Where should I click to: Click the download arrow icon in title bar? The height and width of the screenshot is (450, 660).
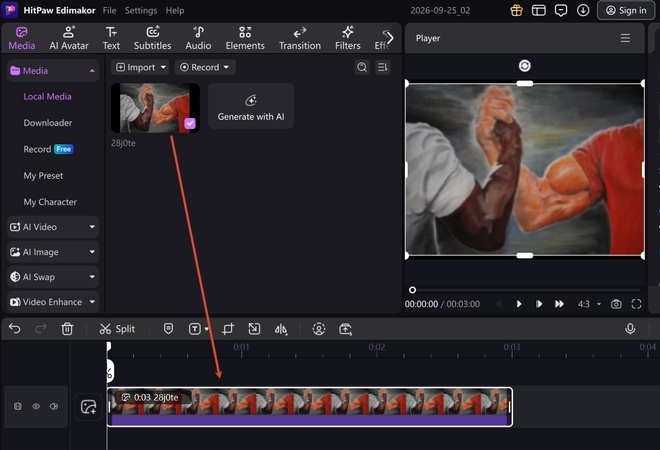[583, 11]
